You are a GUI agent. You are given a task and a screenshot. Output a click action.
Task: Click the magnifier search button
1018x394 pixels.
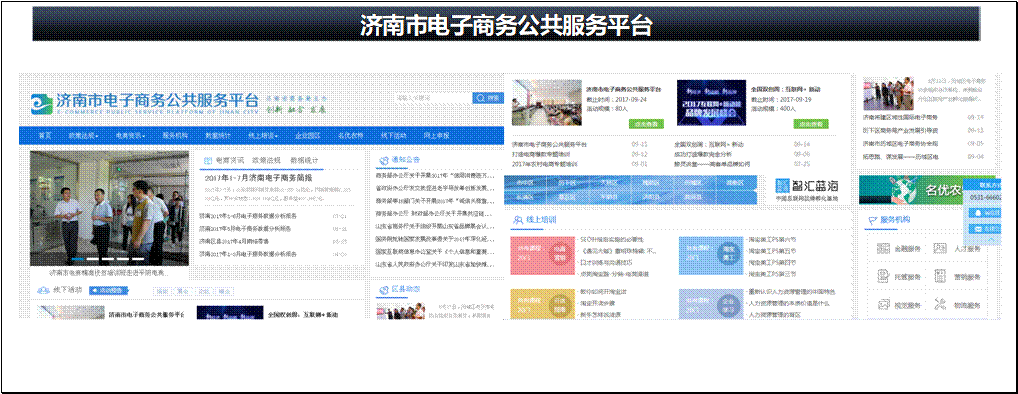pos(488,98)
